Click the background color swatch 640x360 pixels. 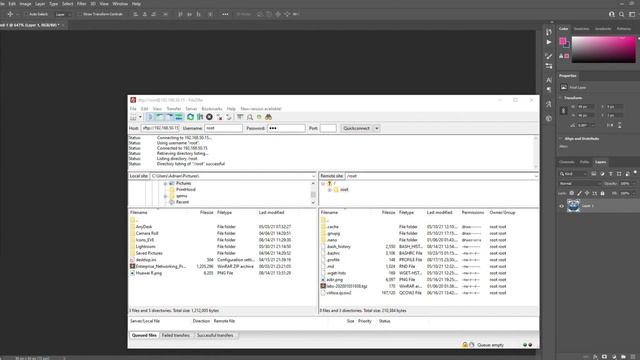tap(567, 45)
